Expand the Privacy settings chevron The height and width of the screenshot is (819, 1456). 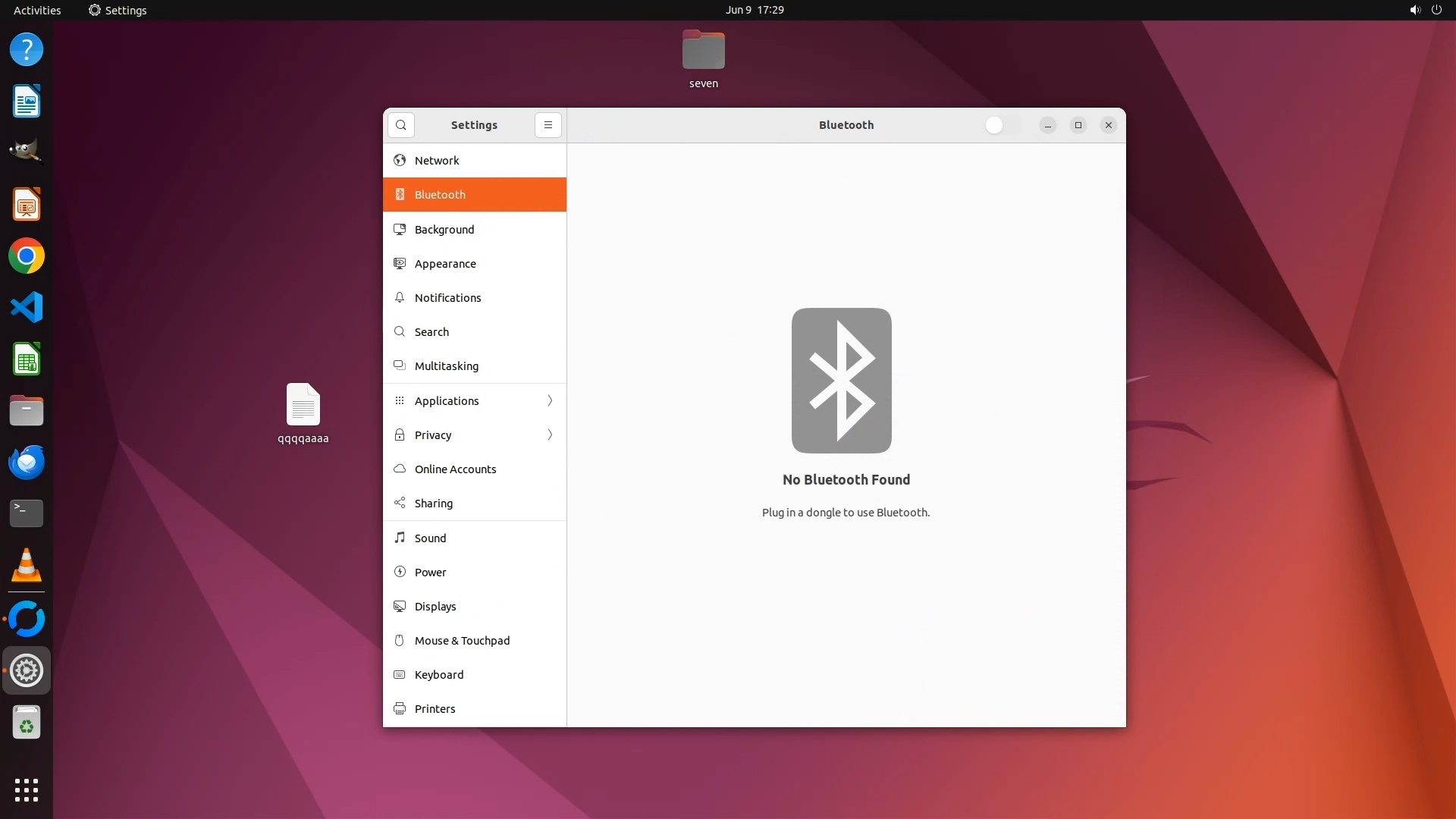click(550, 435)
